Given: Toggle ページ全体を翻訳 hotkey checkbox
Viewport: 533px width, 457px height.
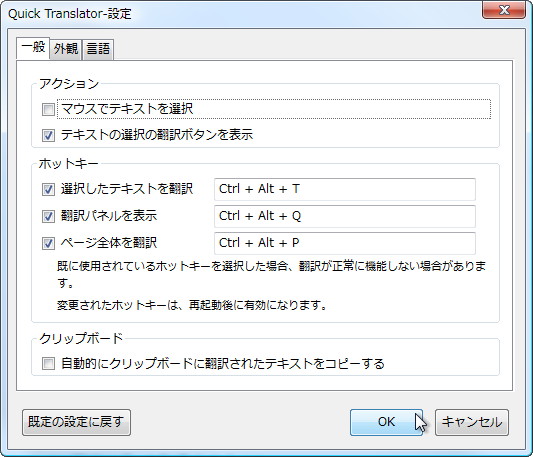Looking at the screenshot, I should click(48, 243).
